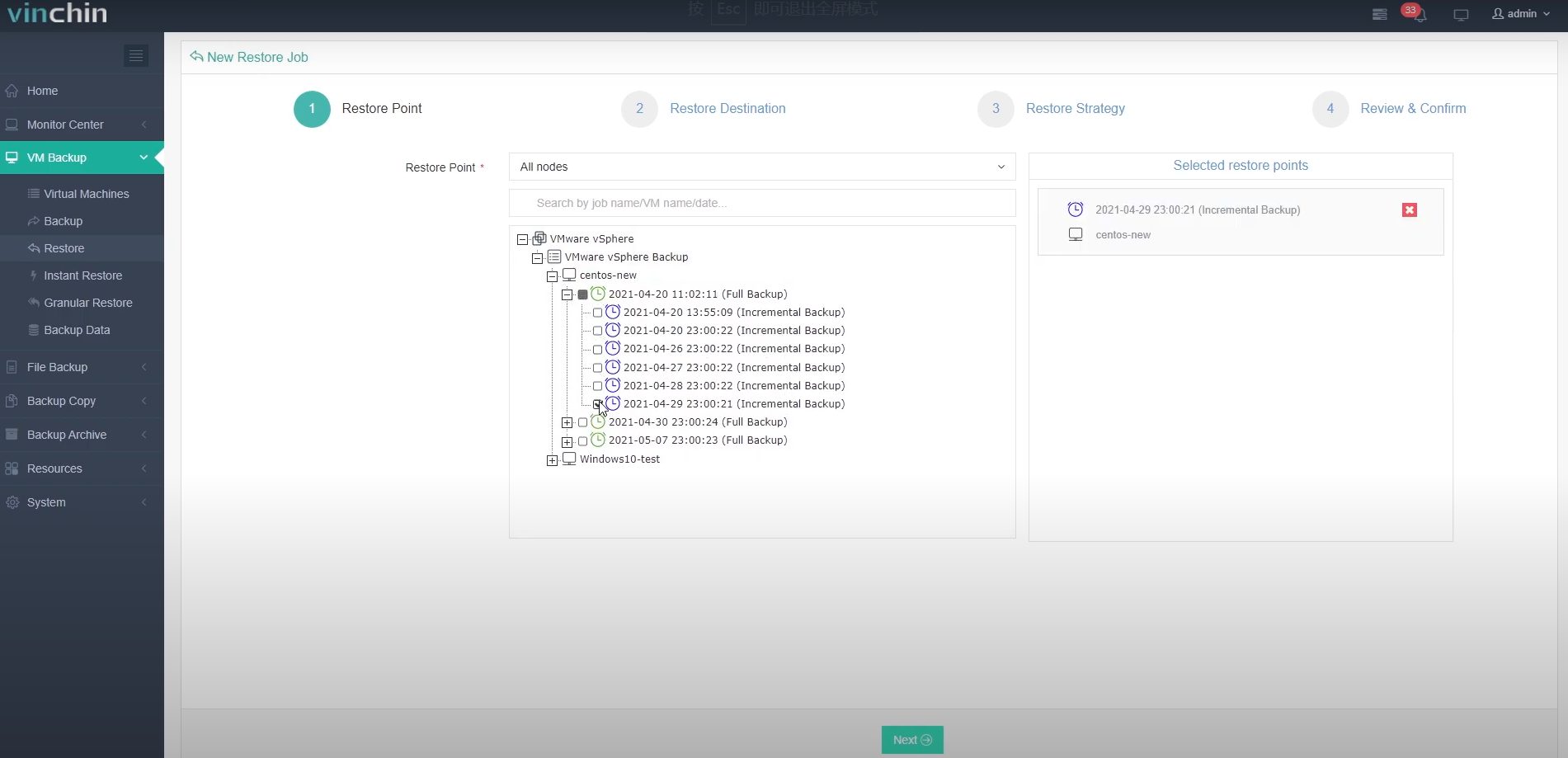Image resolution: width=1568 pixels, height=758 pixels.
Task: Go to step 2 Restore Destination
Action: click(704, 109)
